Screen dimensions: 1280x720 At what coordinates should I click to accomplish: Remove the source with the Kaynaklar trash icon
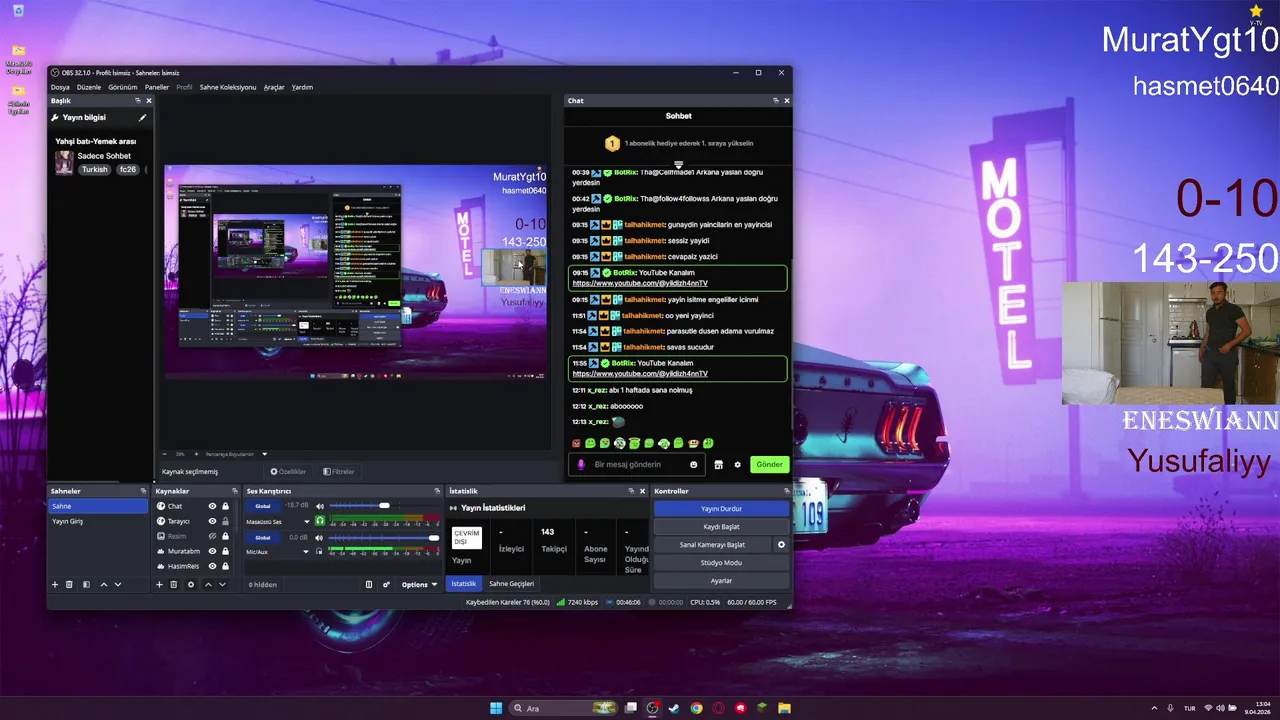(173, 584)
